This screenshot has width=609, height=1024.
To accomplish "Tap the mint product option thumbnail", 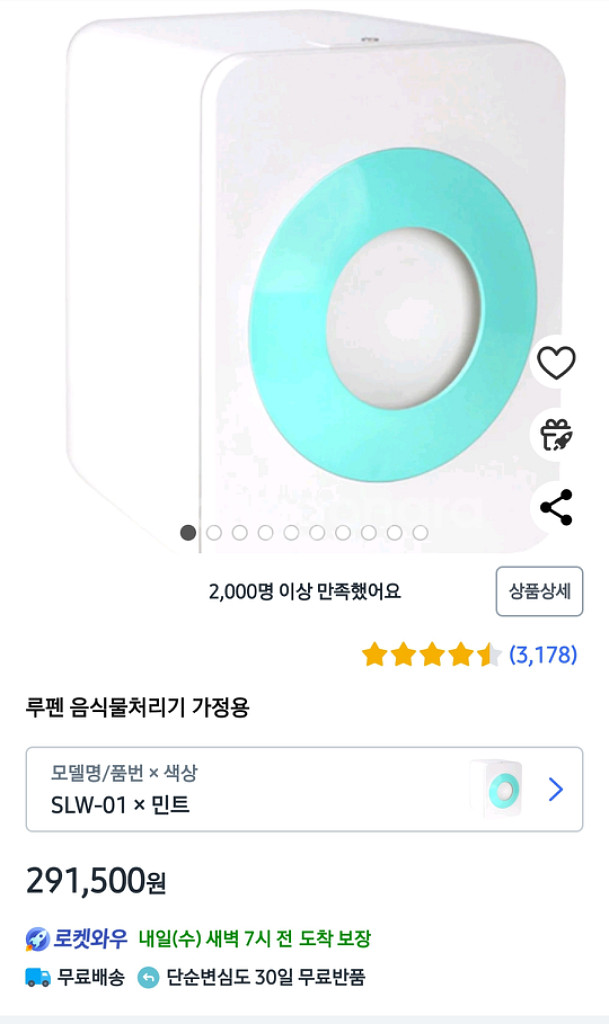I will (496, 789).
